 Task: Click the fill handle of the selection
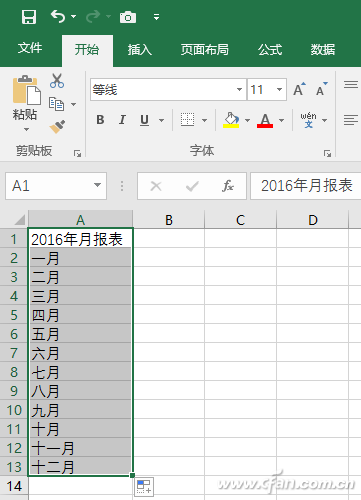coord(133,475)
